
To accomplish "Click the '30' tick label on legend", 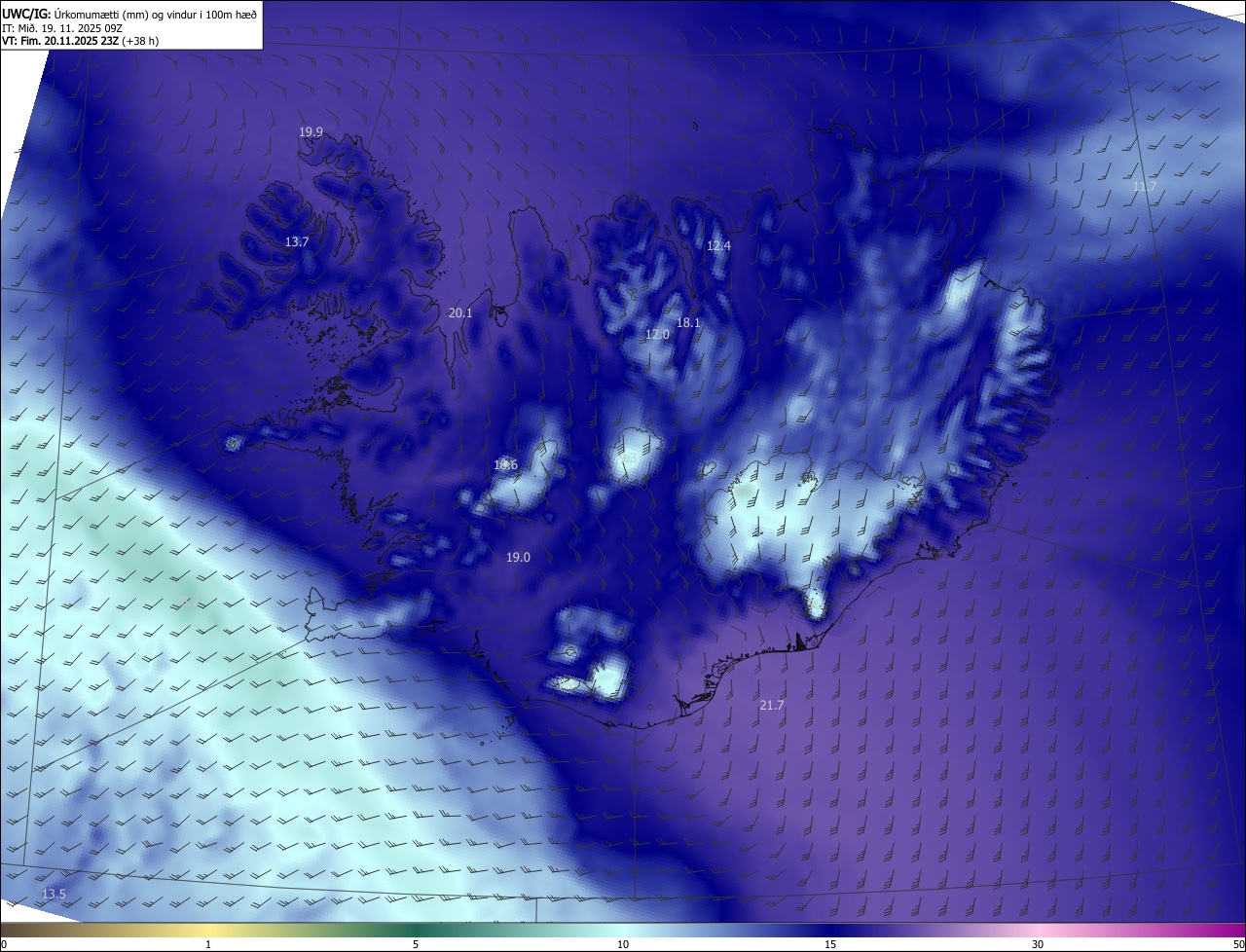I will click(x=1038, y=944).
